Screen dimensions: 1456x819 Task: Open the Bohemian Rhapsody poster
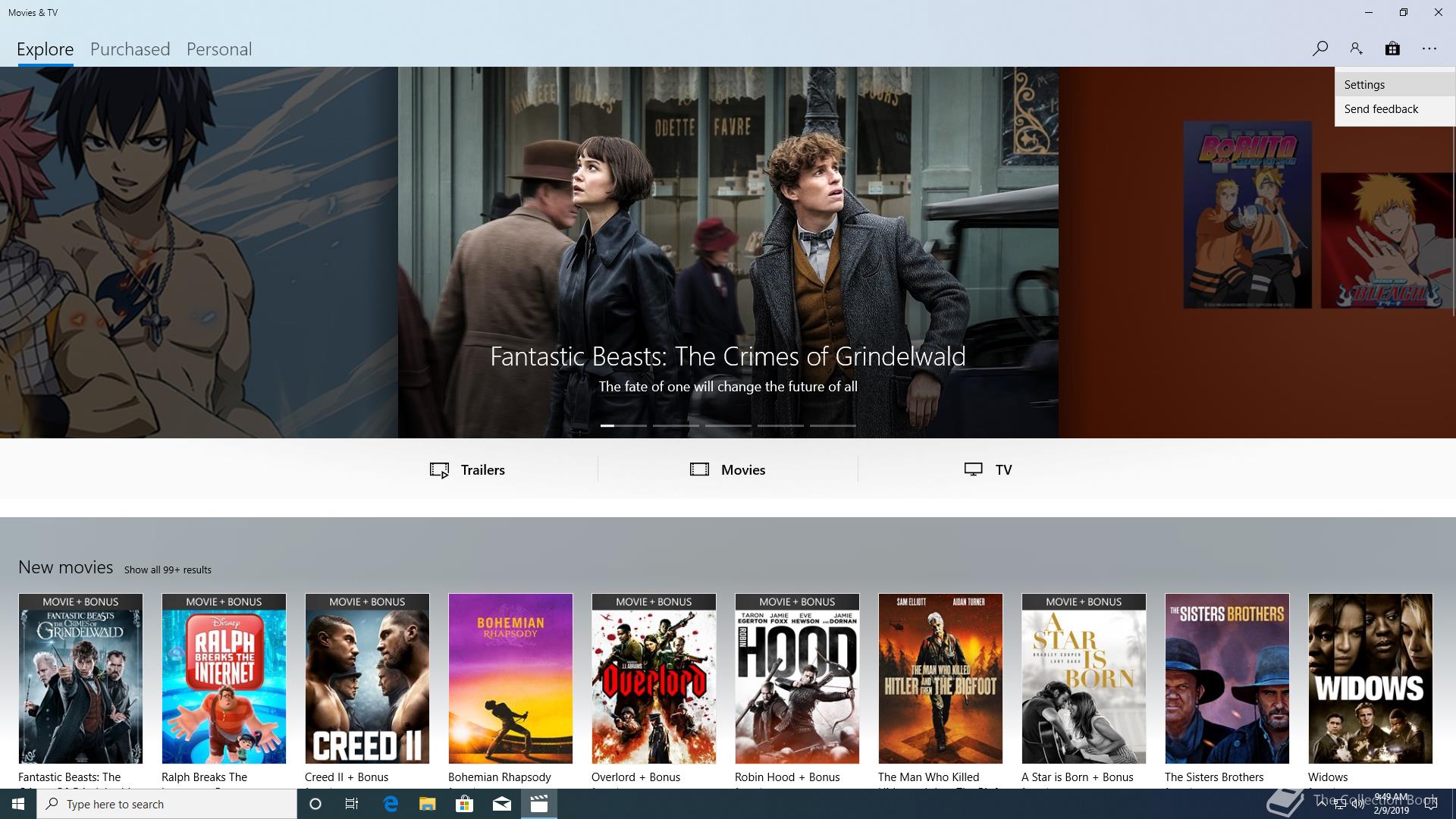point(510,679)
